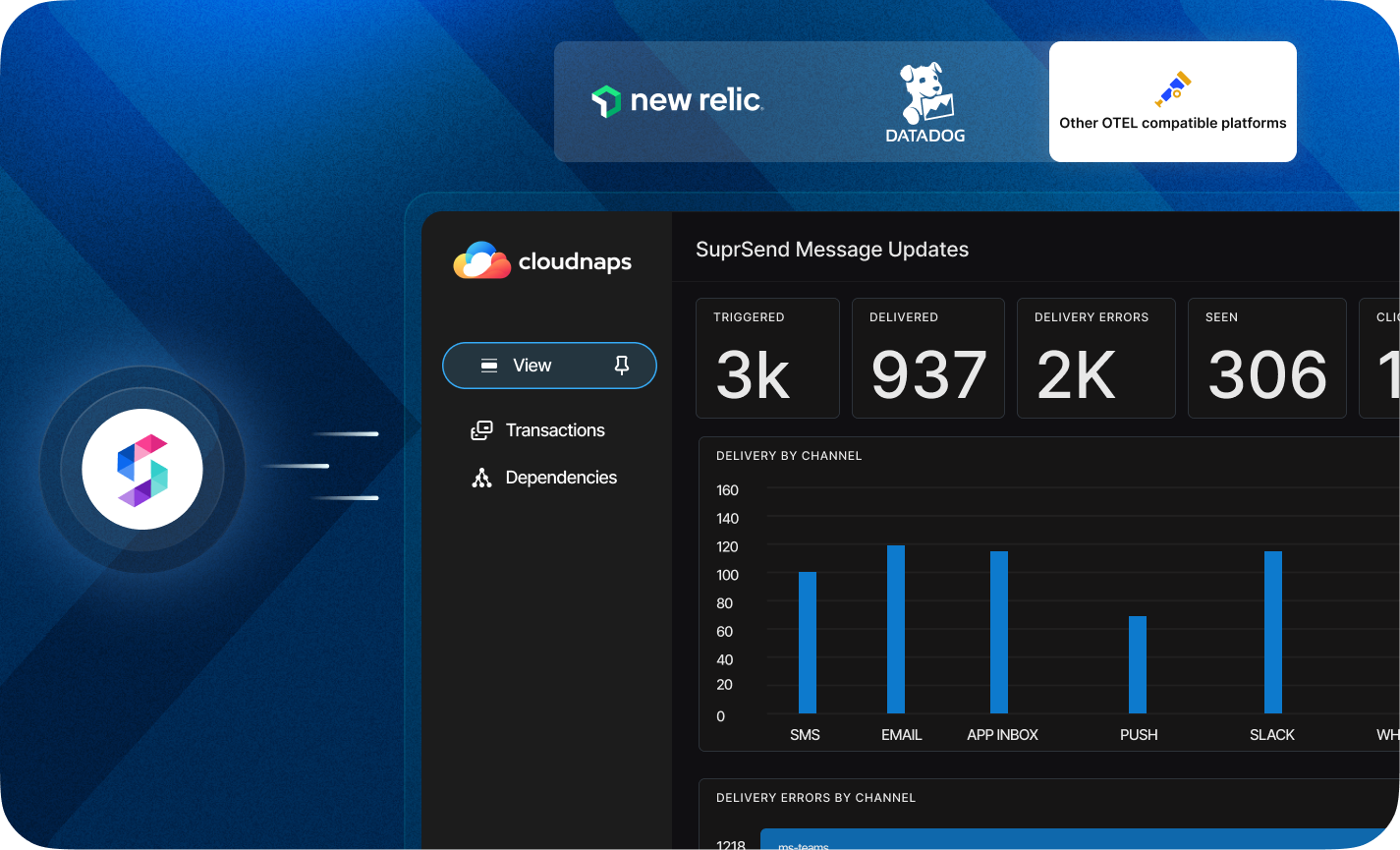This screenshot has height=850, width=1400.
Task: Click the SLACK axis label
Action: (1272, 735)
